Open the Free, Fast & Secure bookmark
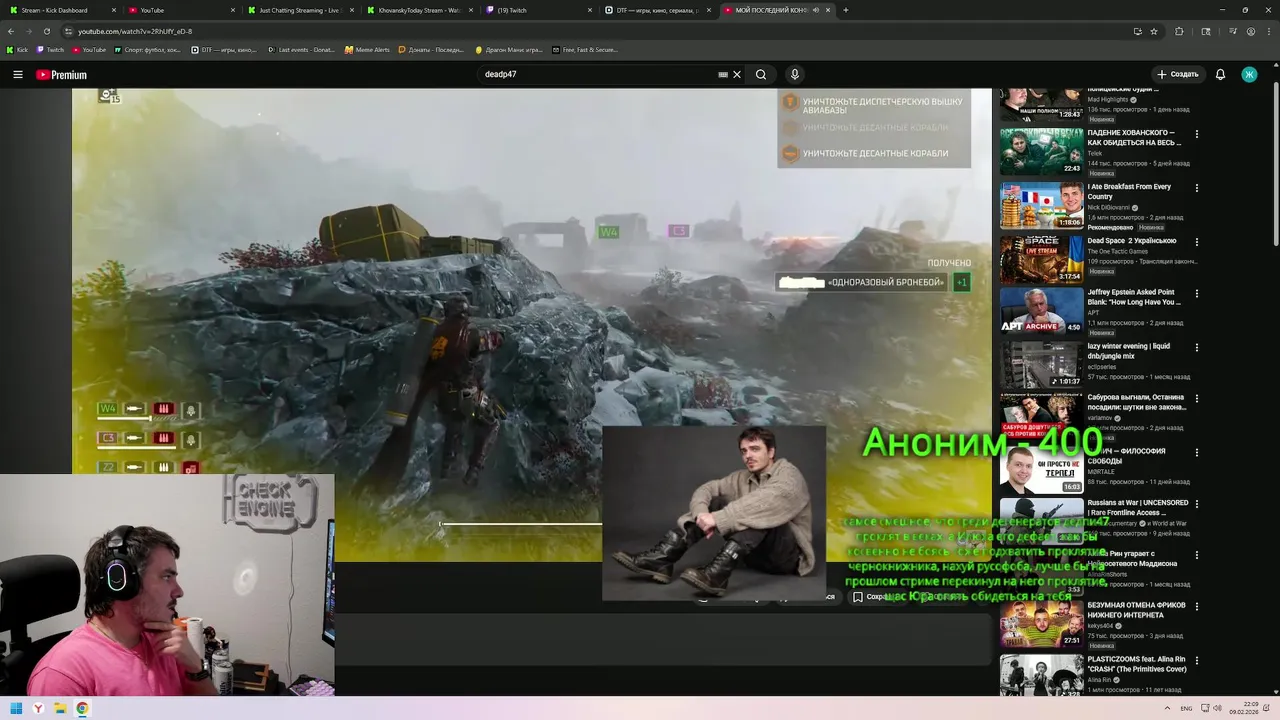This screenshot has height=720, width=1280. pos(585,49)
